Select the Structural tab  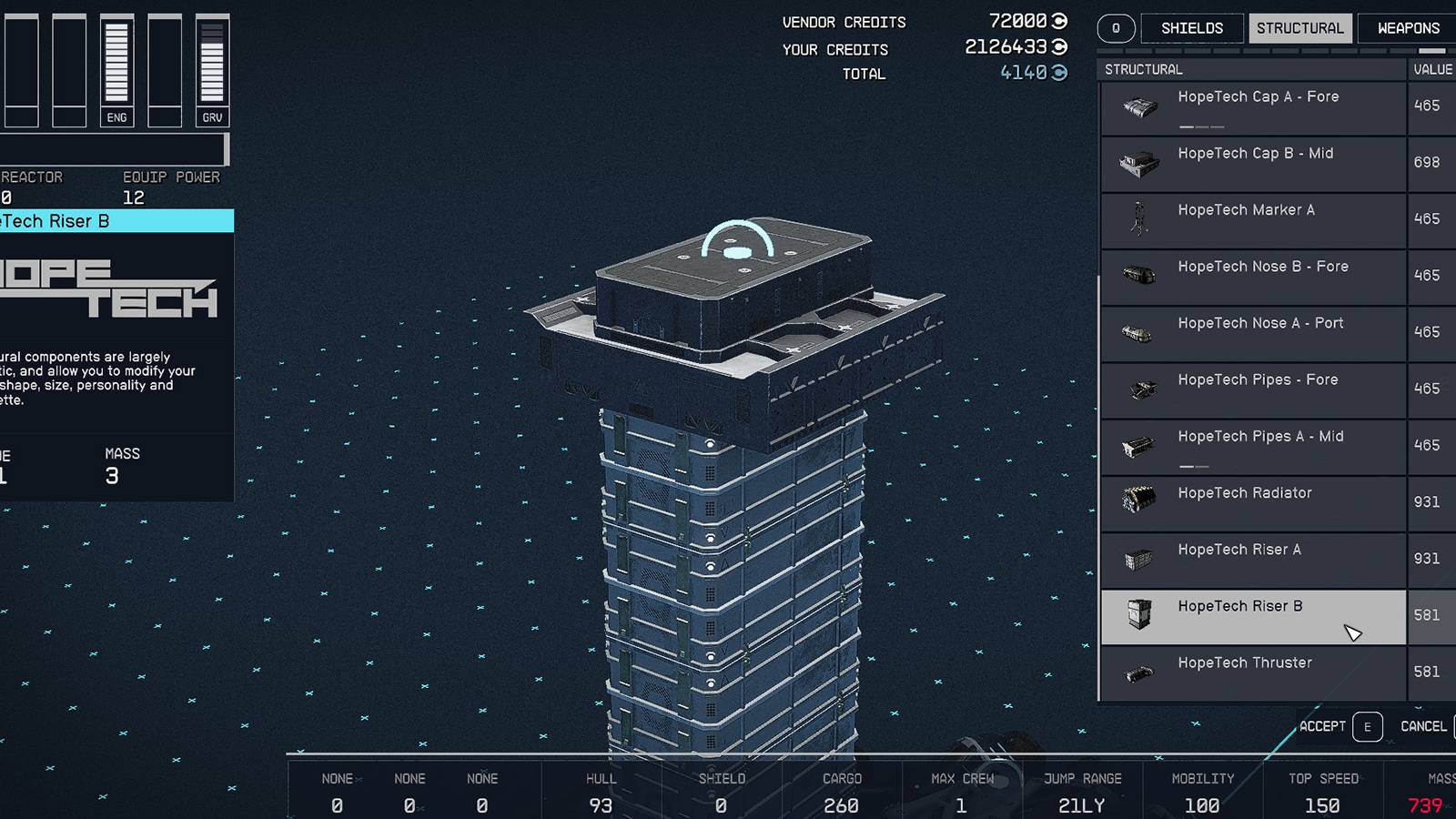pos(1299,28)
